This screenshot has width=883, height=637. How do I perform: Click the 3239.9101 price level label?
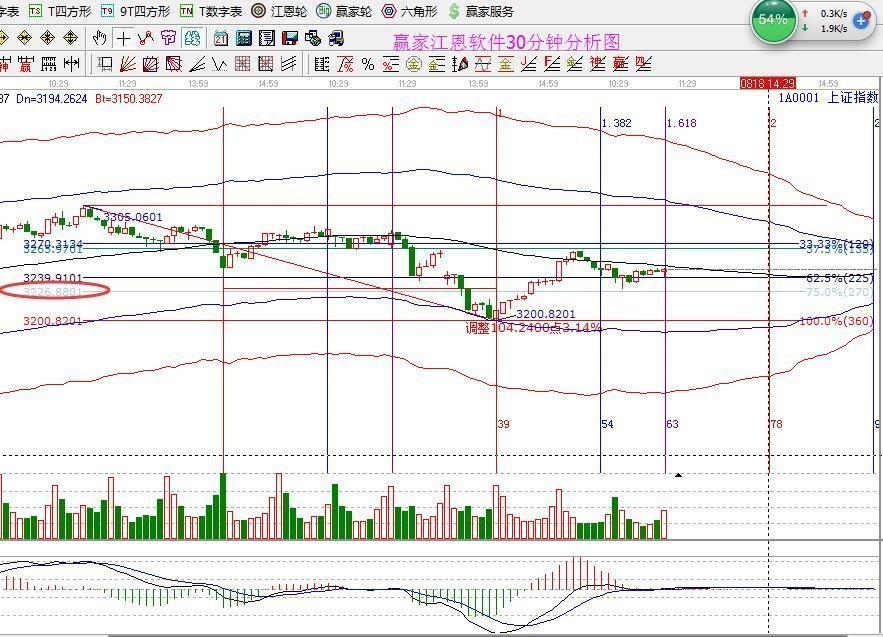[53, 278]
